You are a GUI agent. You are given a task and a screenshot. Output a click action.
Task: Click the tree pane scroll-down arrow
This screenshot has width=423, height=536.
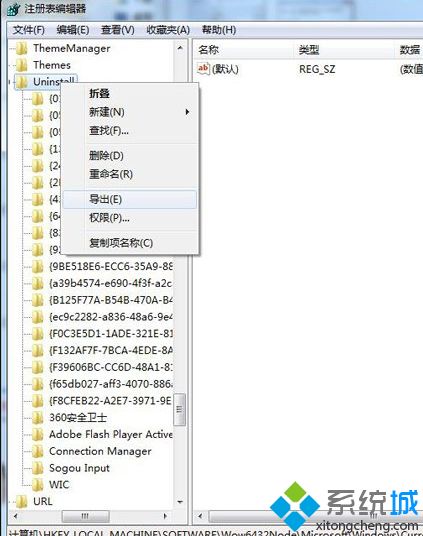pyautogui.click(x=180, y=502)
